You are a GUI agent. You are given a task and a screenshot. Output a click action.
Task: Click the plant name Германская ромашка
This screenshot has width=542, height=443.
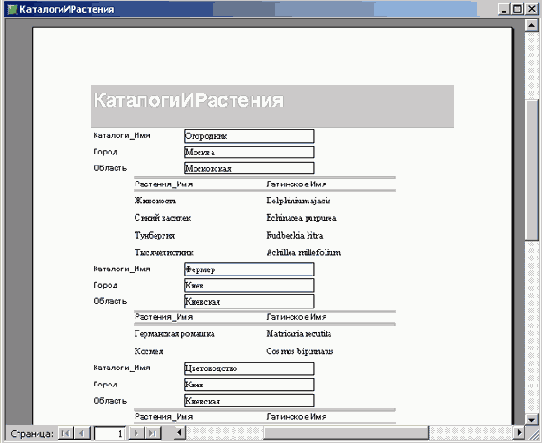(x=175, y=334)
